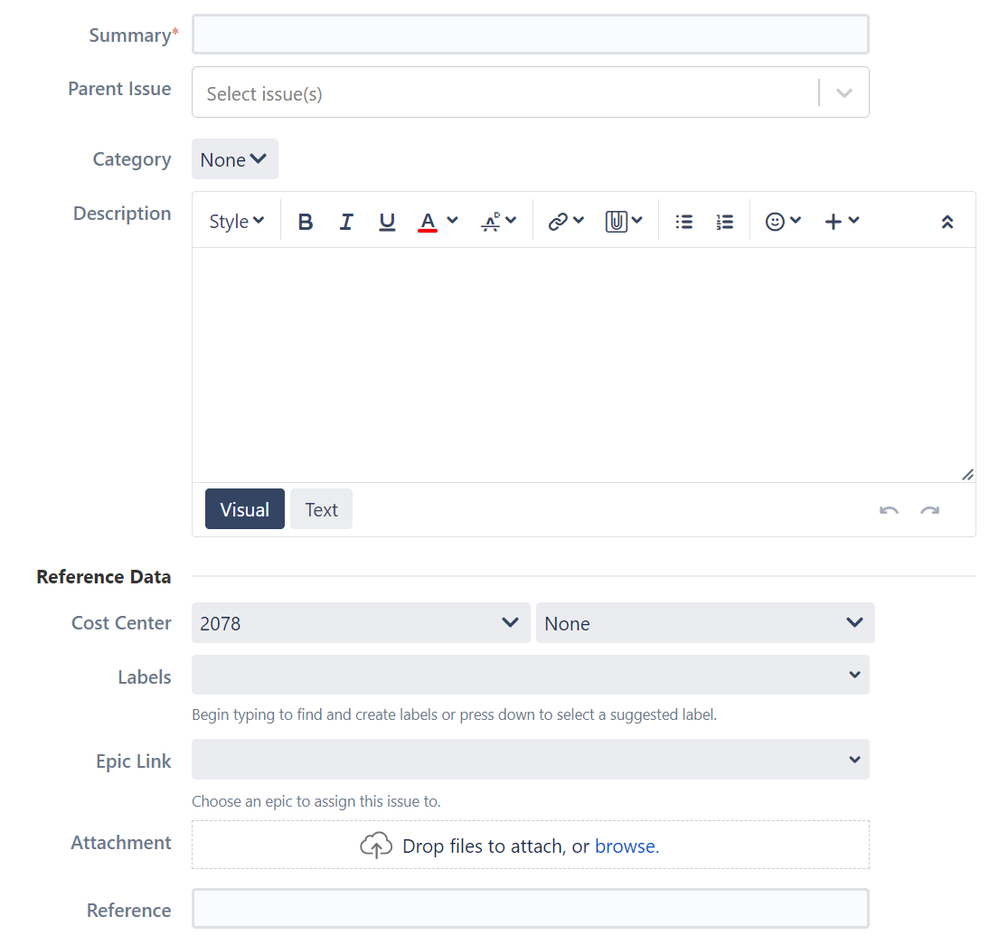999x938 pixels.
Task: Toggle italic formatting in description toolbar
Action: pos(346,222)
